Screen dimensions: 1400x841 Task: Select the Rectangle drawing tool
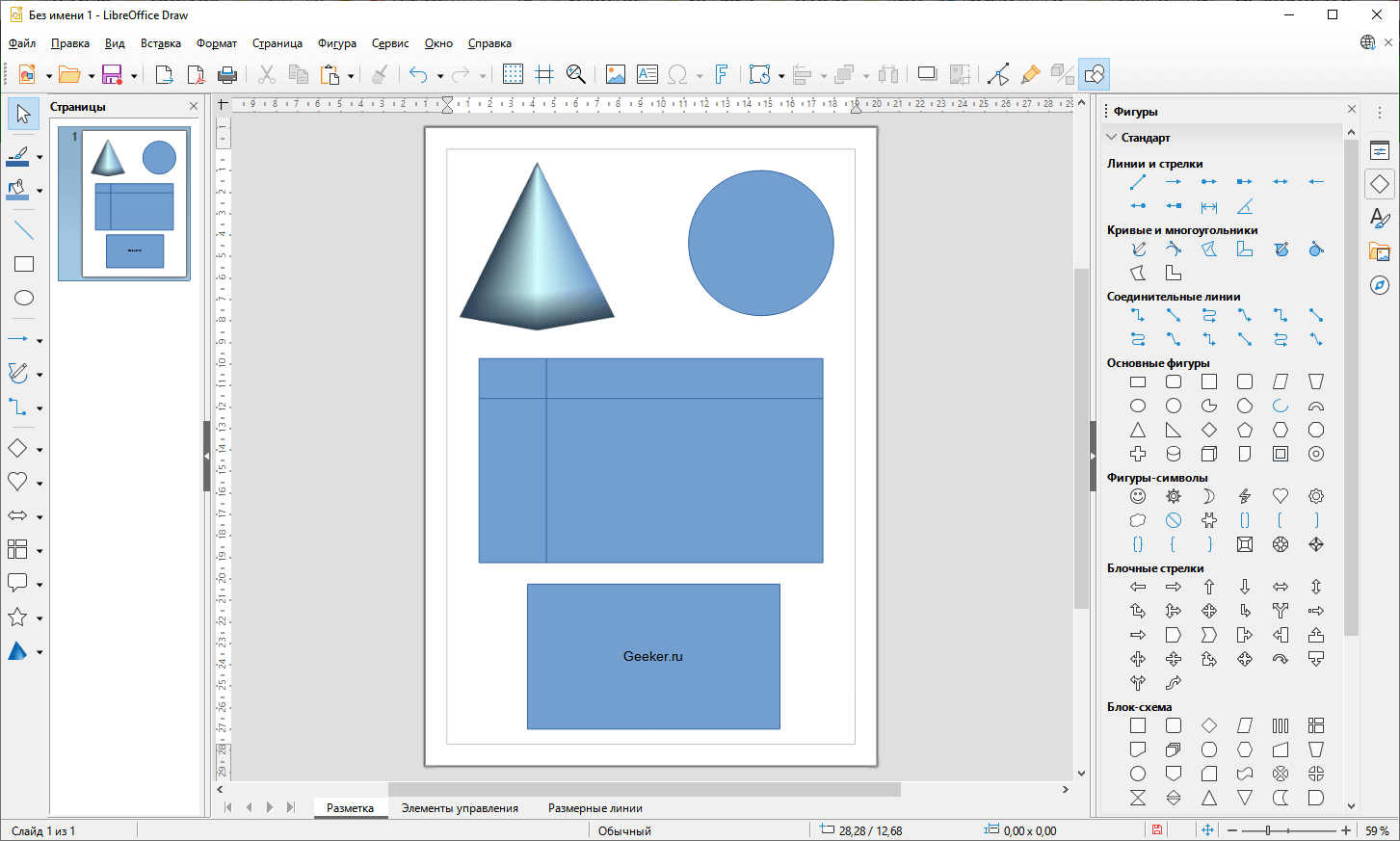click(24, 264)
